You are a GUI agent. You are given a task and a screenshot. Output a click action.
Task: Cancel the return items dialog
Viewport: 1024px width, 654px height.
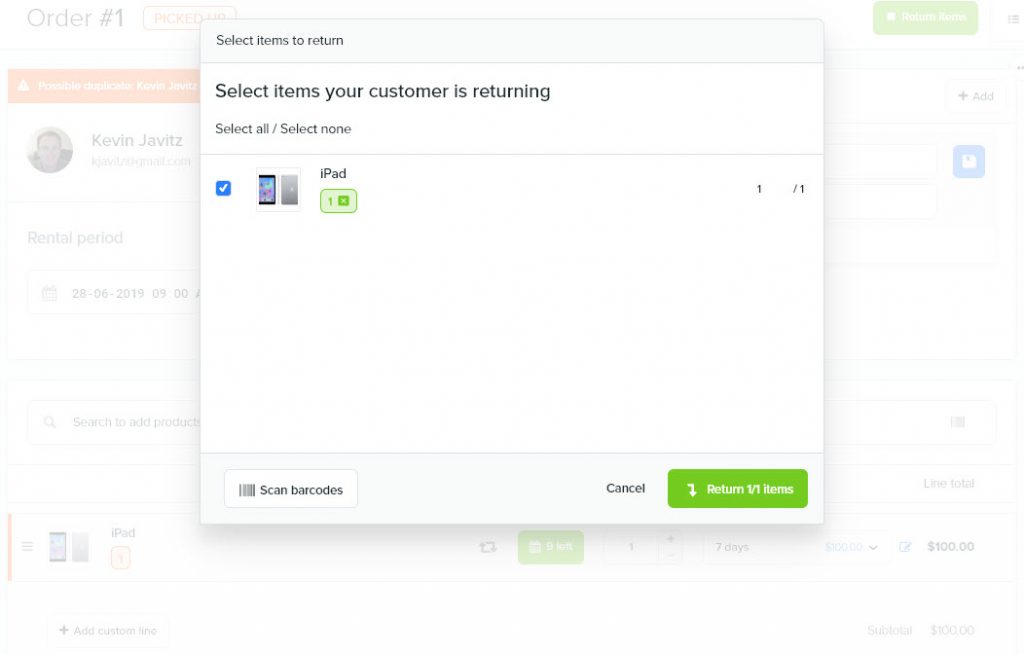click(x=625, y=488)
